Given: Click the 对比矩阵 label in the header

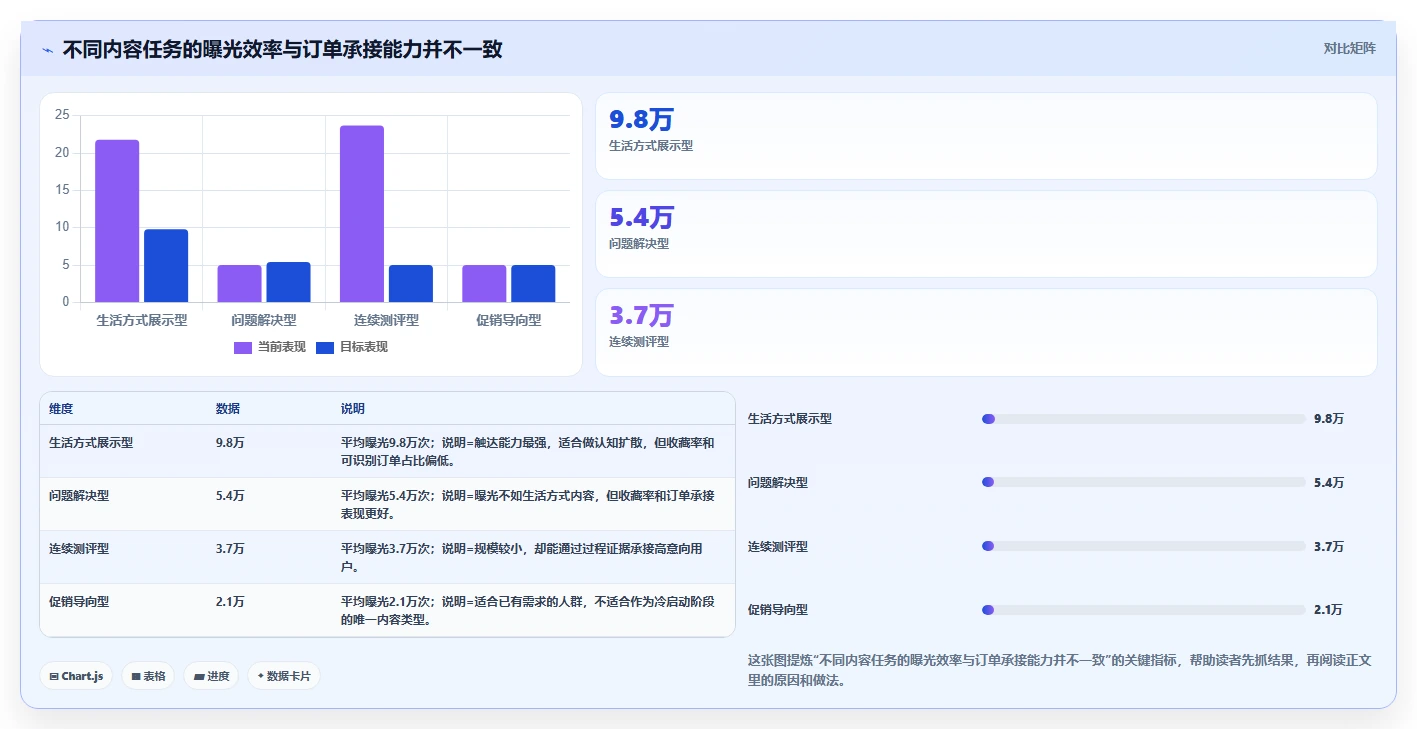Looking at the screenshot, I should pyautogui.click(x=1349, y=48).
